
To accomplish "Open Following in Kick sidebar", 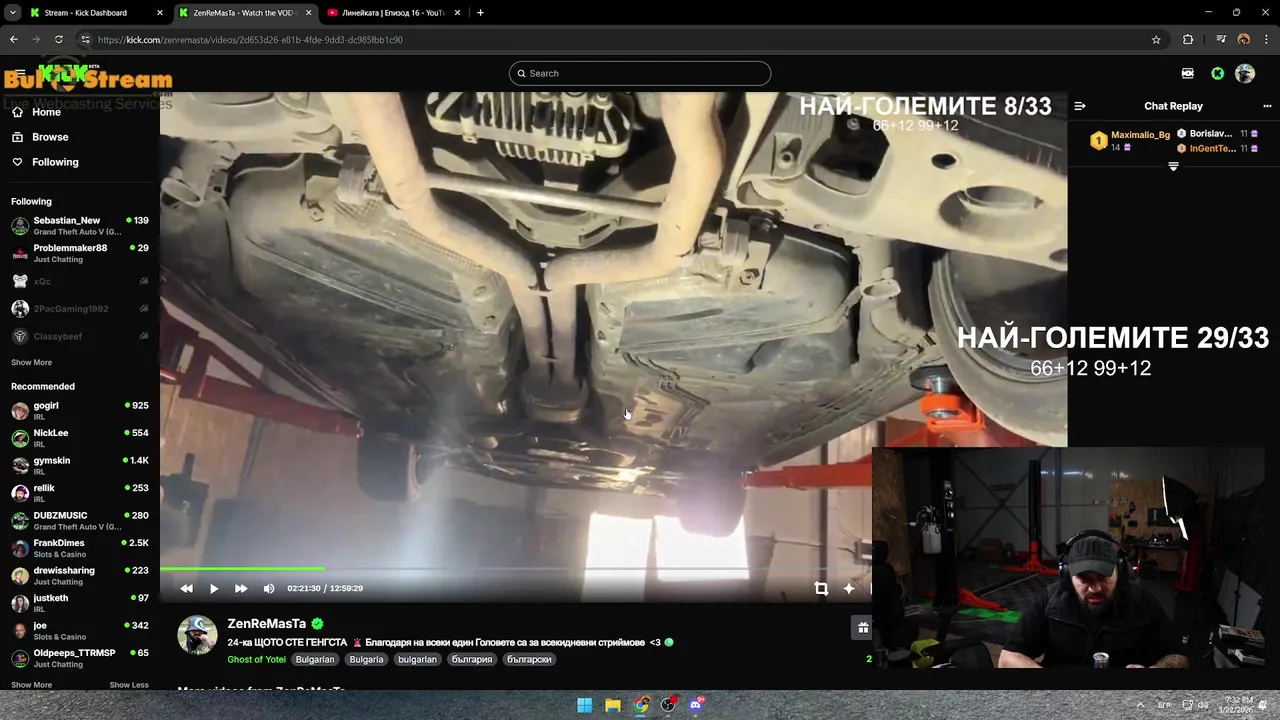I will pyautogui.click(x=45, y=162).
